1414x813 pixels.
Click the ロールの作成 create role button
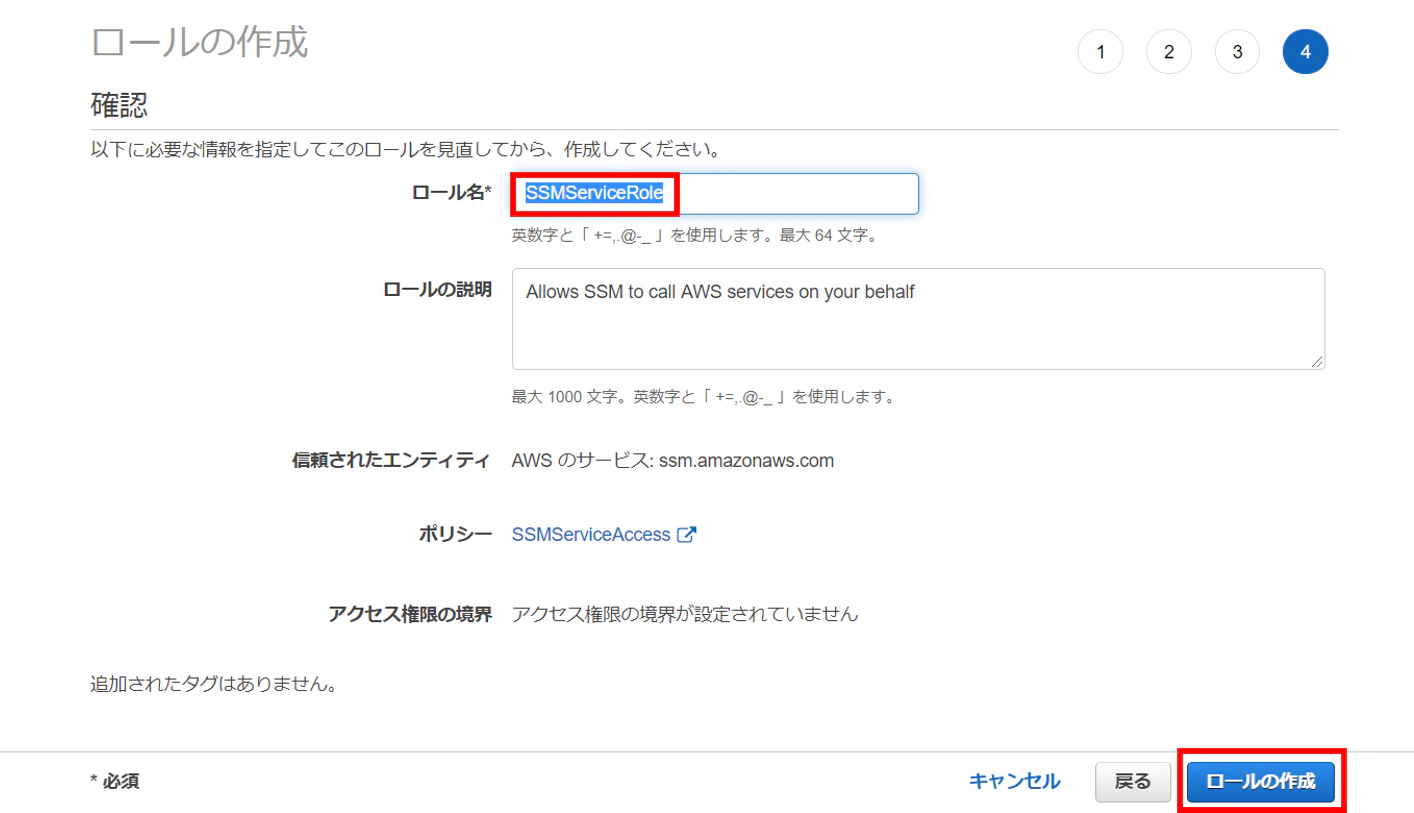click(x=1261, y=782)
